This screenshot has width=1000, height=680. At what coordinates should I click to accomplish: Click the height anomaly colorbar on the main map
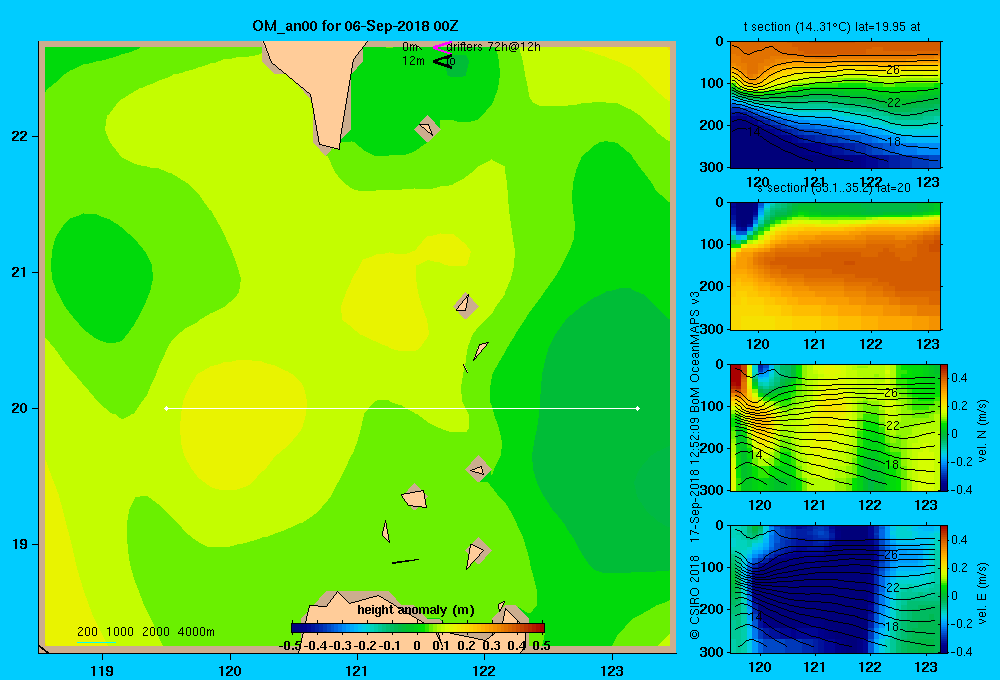pos(418,628)
